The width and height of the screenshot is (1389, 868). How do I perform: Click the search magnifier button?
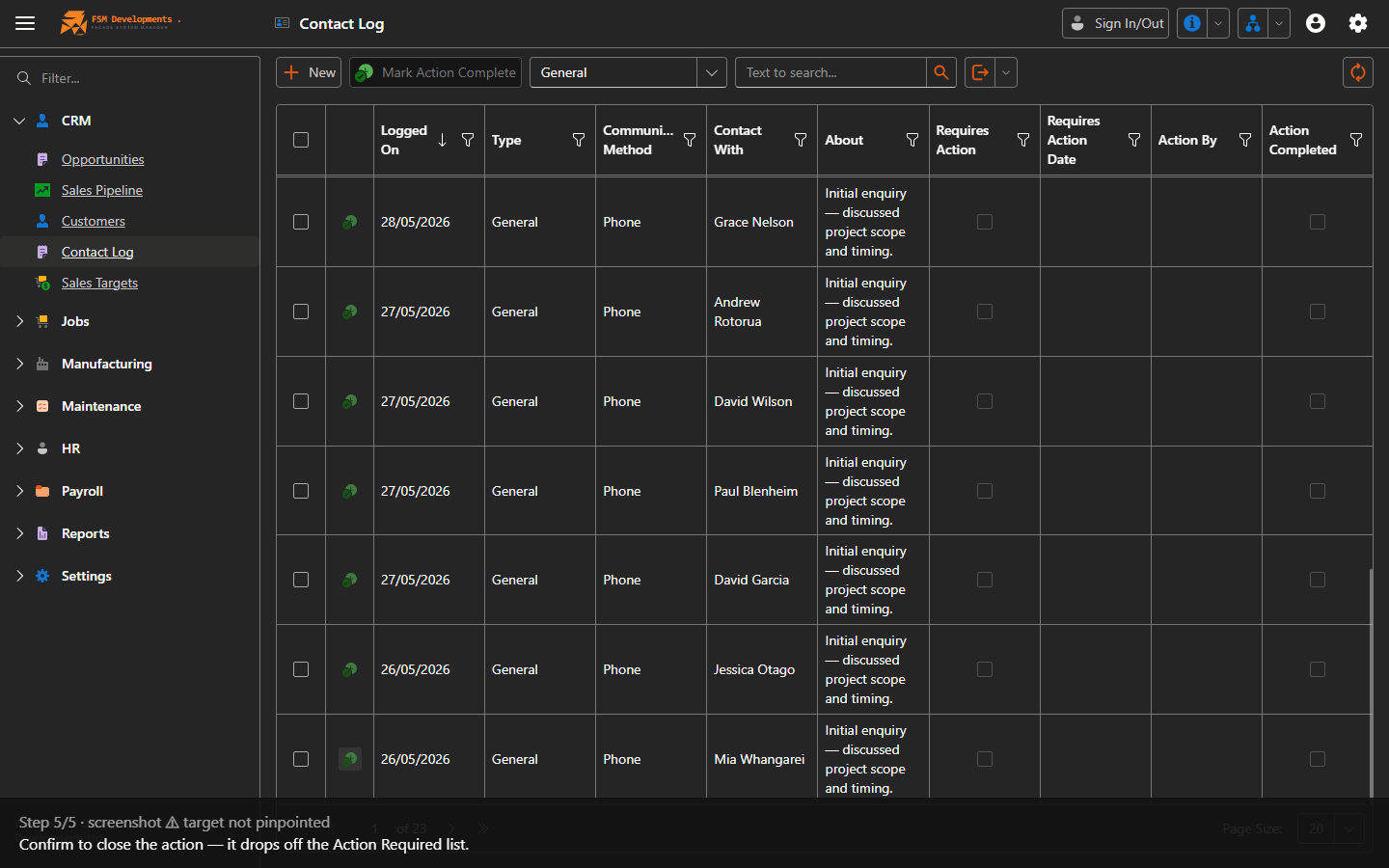click(941, 72)
